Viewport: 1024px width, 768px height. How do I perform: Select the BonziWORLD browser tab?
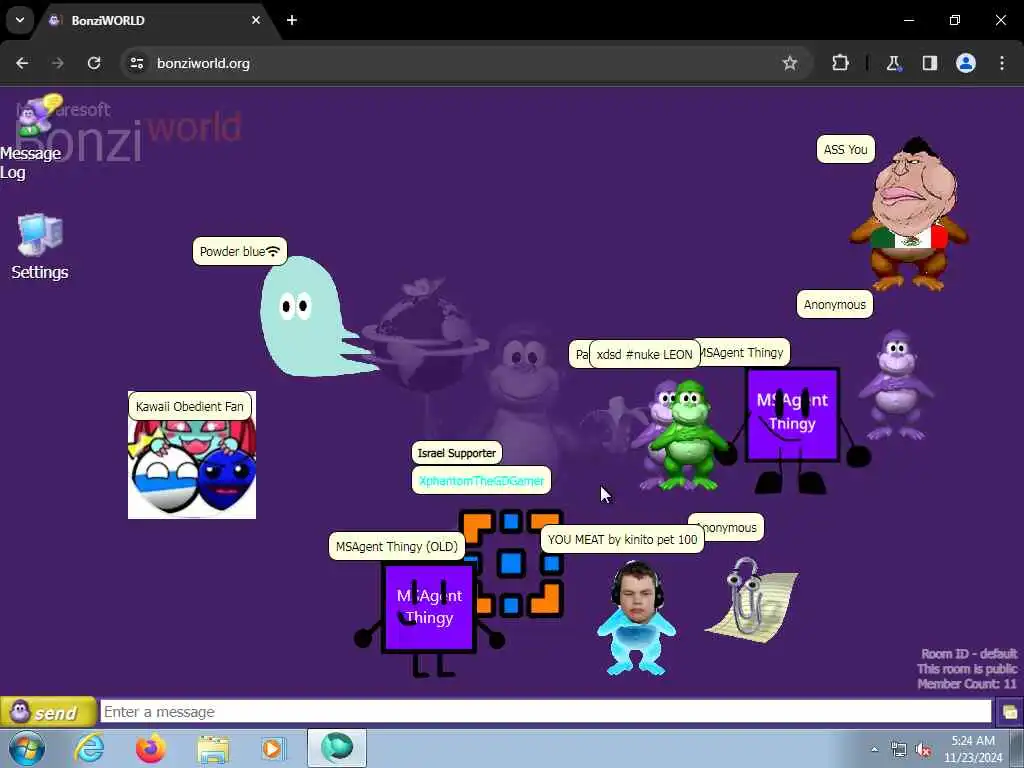pyautogui.click(x=157, y=20)
